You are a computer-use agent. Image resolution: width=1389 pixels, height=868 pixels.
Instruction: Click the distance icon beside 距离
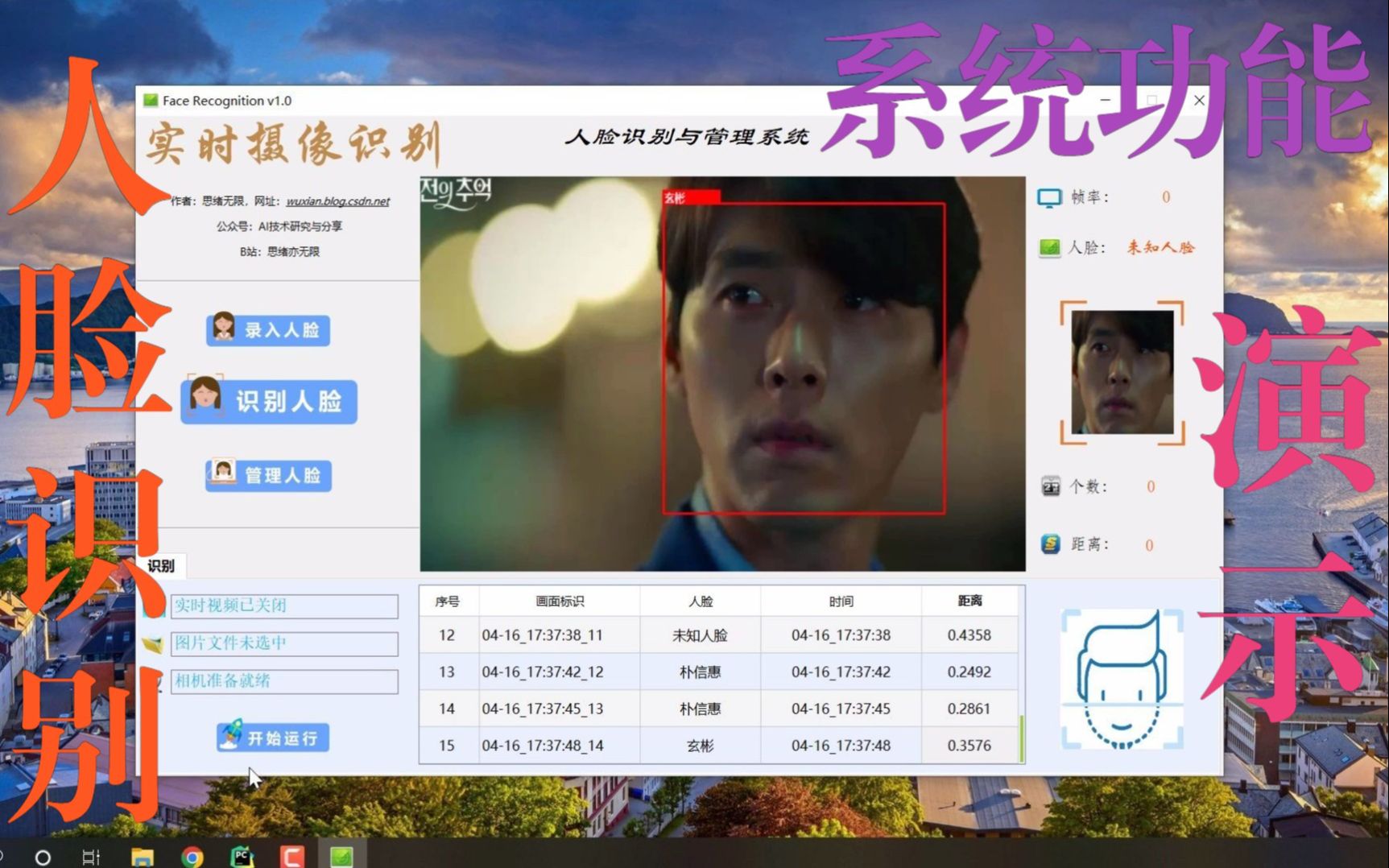pyautogui.click(x=1051, y=545)
